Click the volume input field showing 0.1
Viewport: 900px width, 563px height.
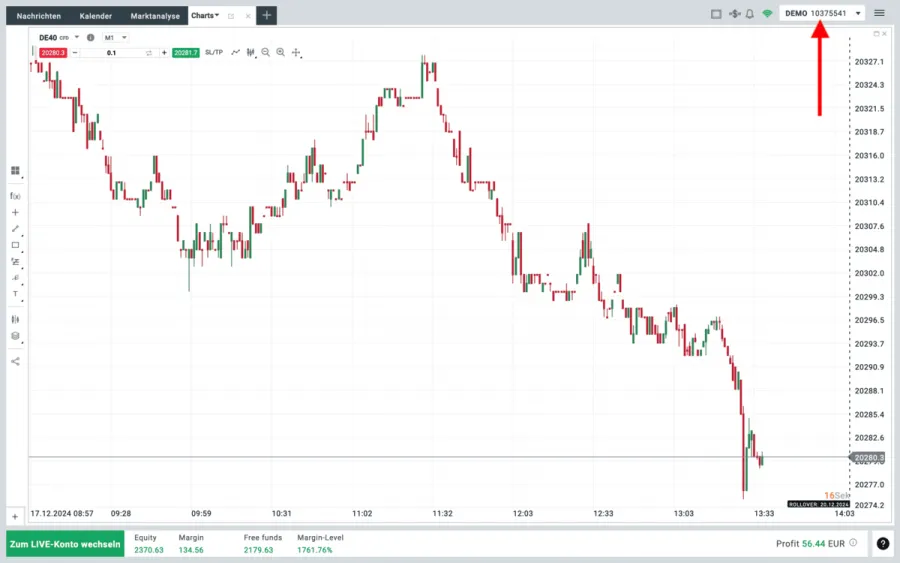coord(111,52)
